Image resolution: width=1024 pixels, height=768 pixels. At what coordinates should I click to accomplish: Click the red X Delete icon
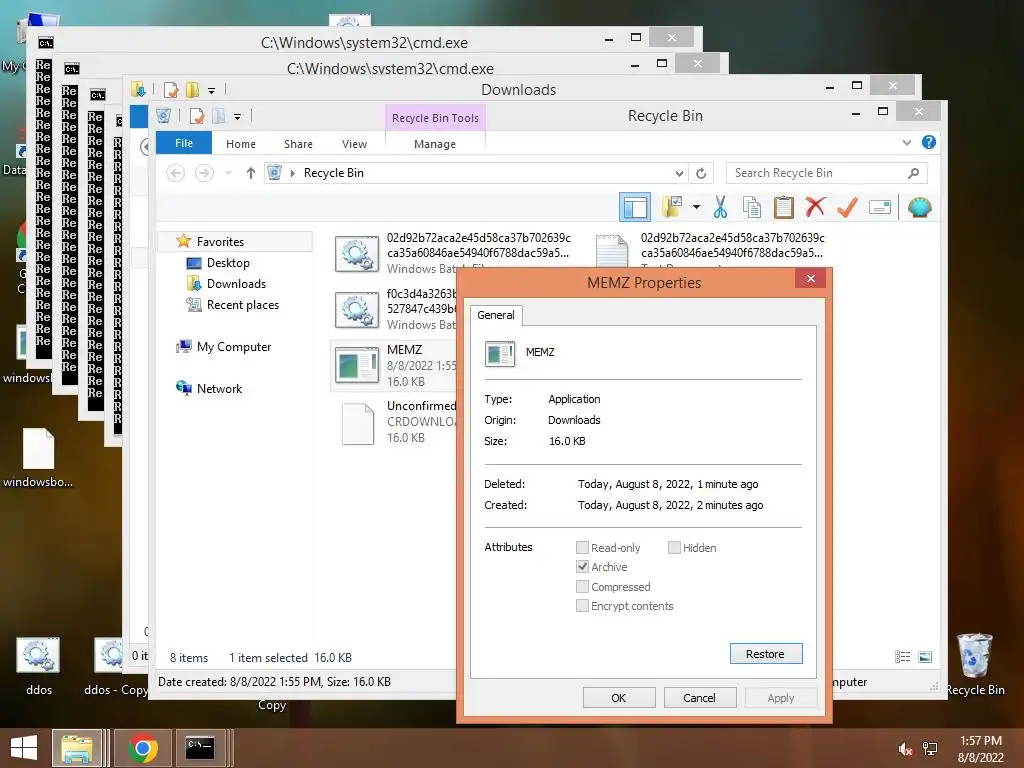point(815,208)
